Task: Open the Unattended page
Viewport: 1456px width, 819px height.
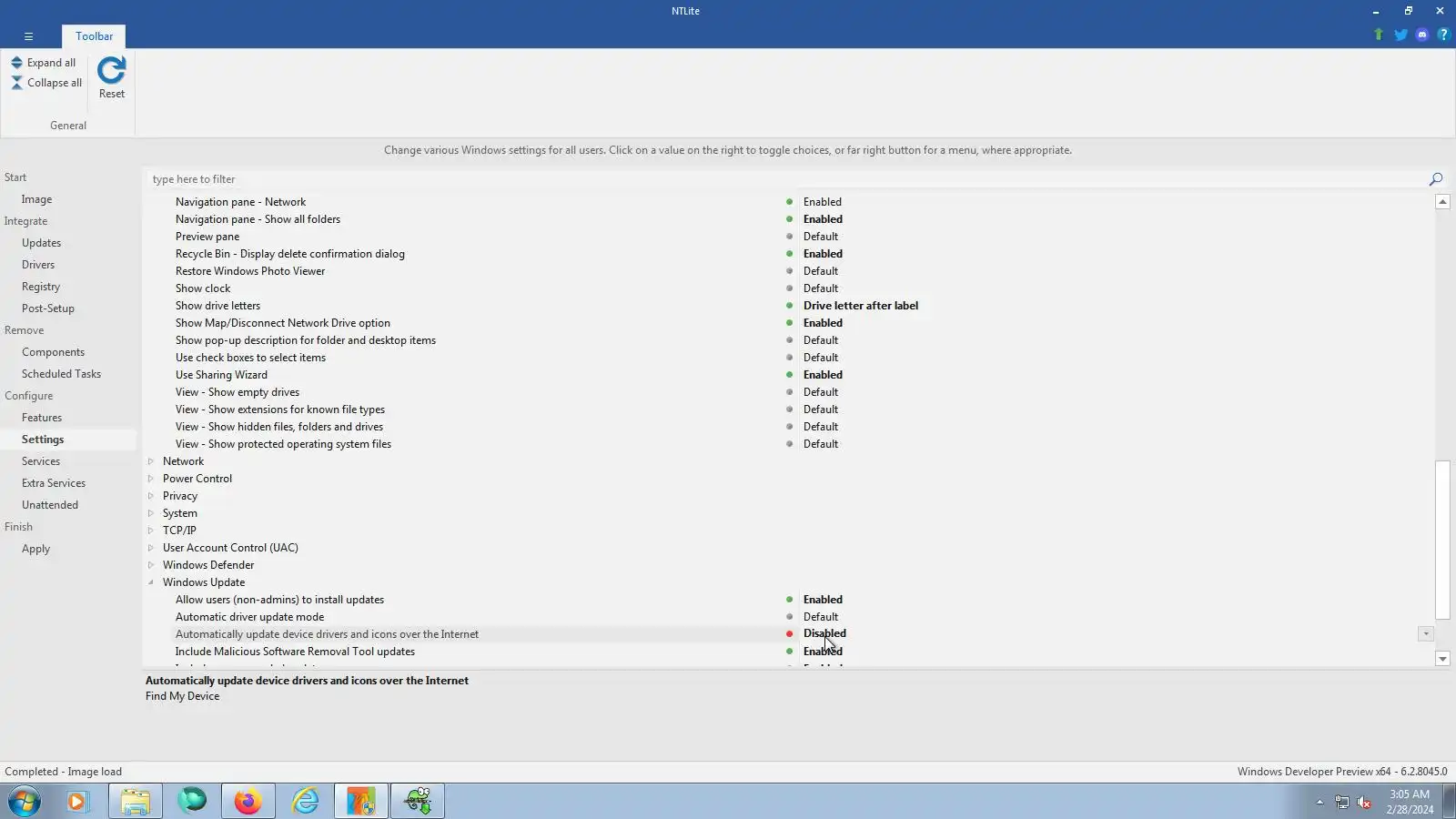Action: 50,505
